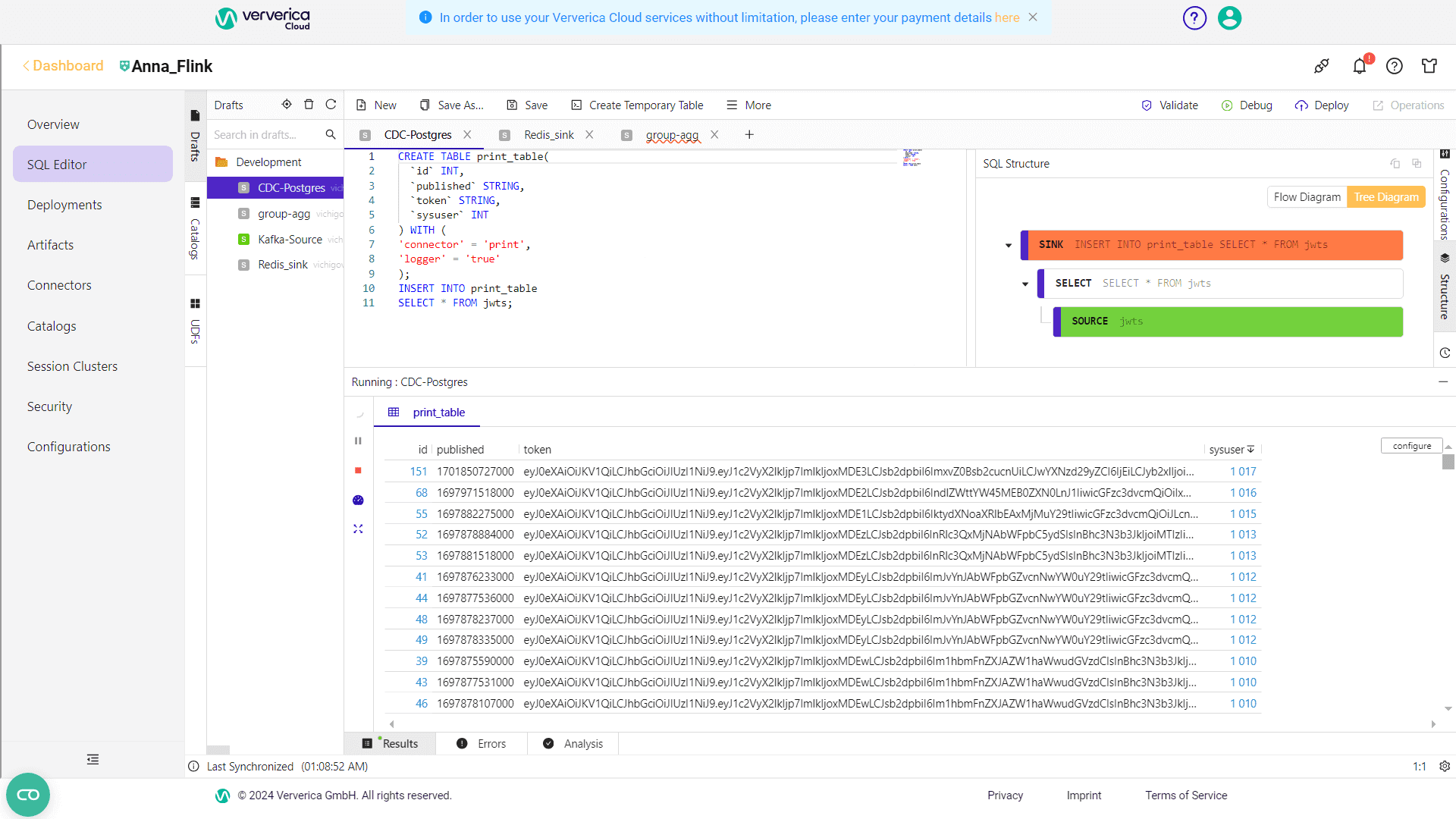Click the locate-current-draft target icon
The width and height of the screenshot is (1456, 819).
[x=287, y=105]
